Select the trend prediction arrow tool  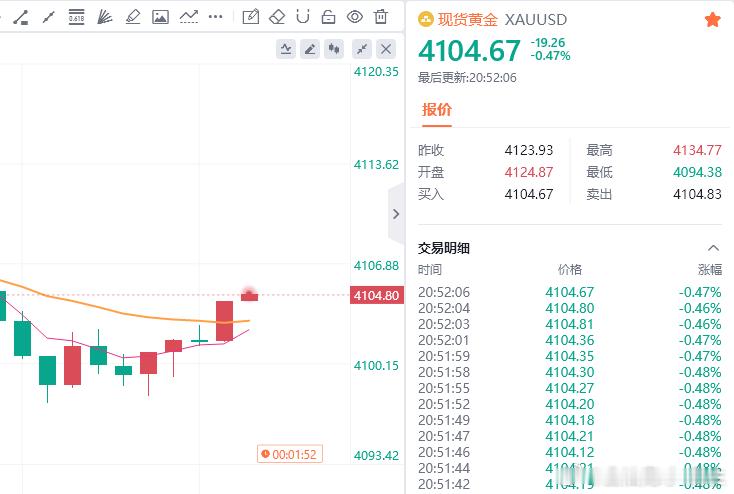coord(189,17)
